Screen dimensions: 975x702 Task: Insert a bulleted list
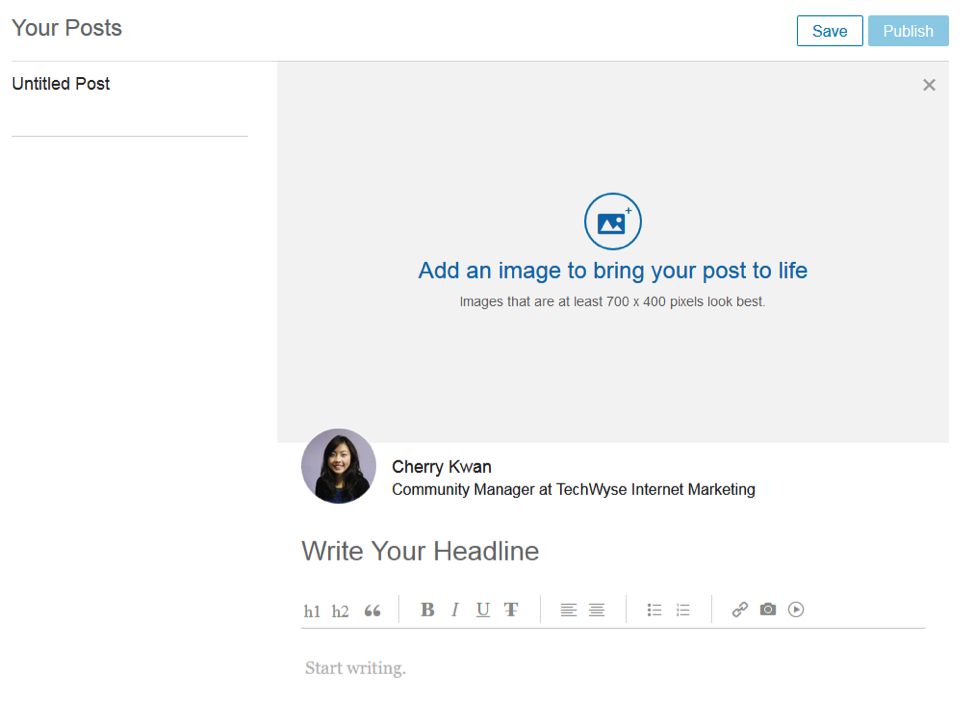coord(654,610)
